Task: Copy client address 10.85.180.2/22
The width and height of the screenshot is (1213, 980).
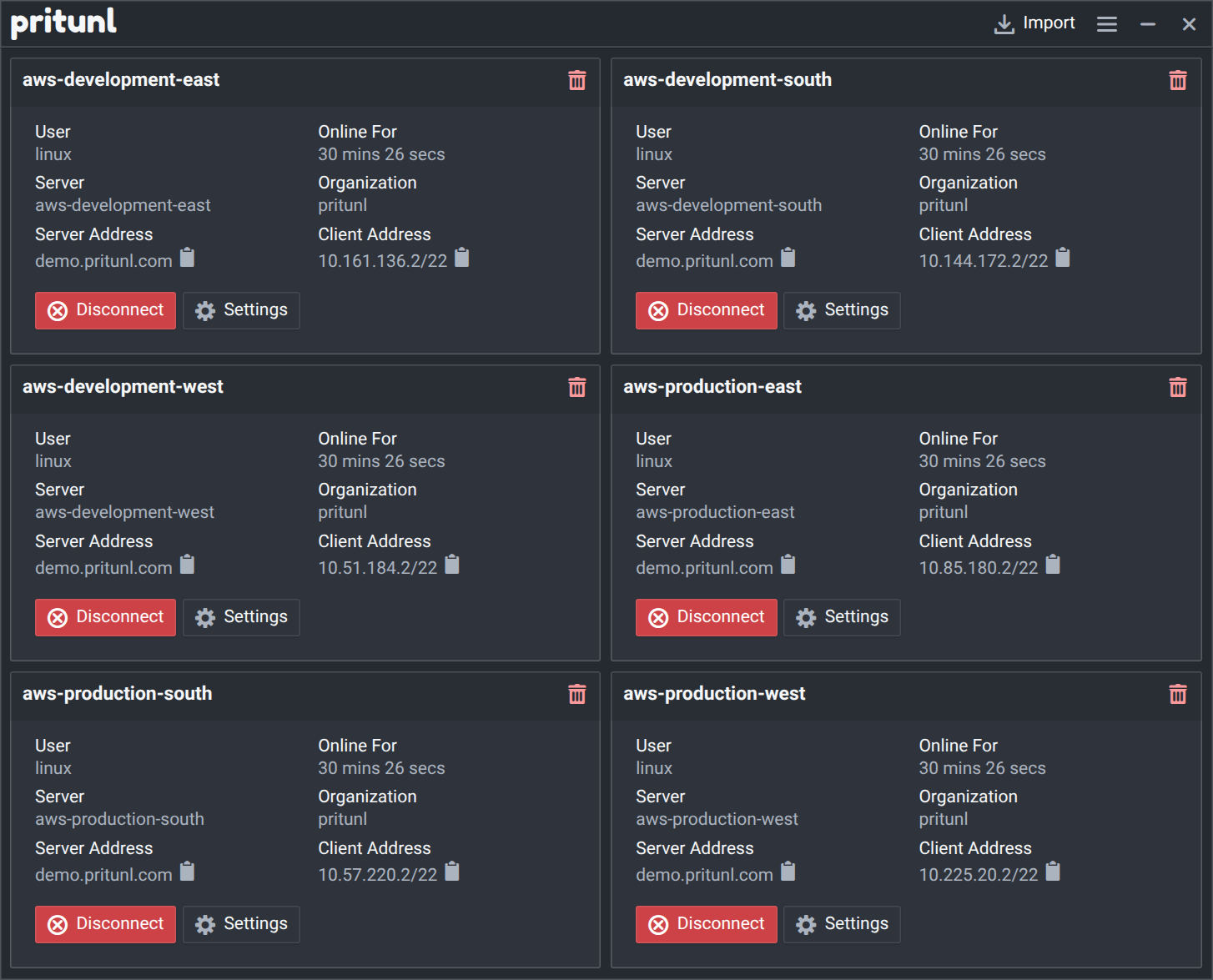Action: 1053,565
